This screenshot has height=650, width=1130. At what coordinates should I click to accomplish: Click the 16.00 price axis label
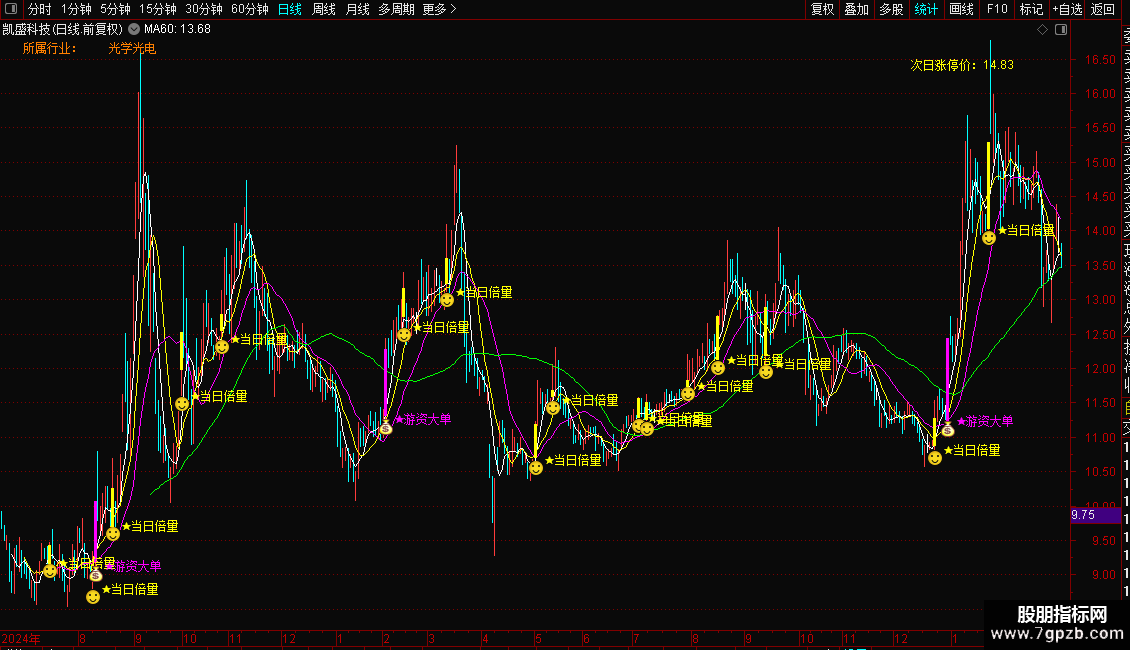(x=1100, y=94)
